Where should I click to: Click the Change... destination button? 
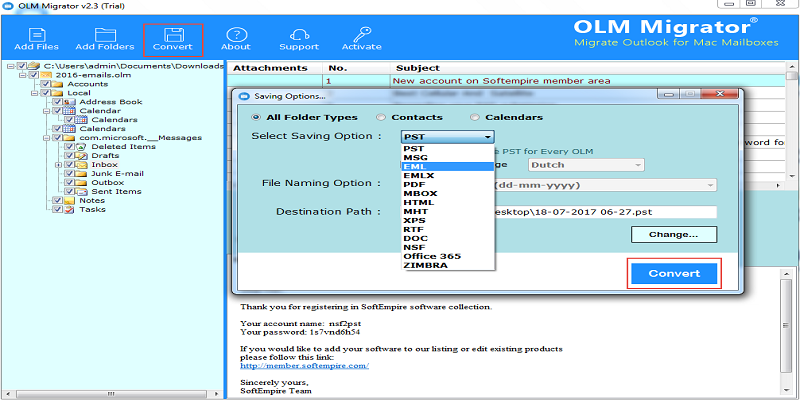pyautogui.click(x=674, y=235)
